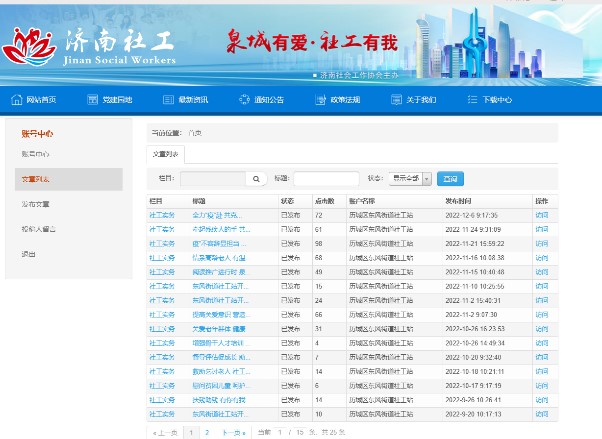The width and height of the screenshot is (602, 439).
Task: Click the 通知公告 announcement icon
Action: 244,100
